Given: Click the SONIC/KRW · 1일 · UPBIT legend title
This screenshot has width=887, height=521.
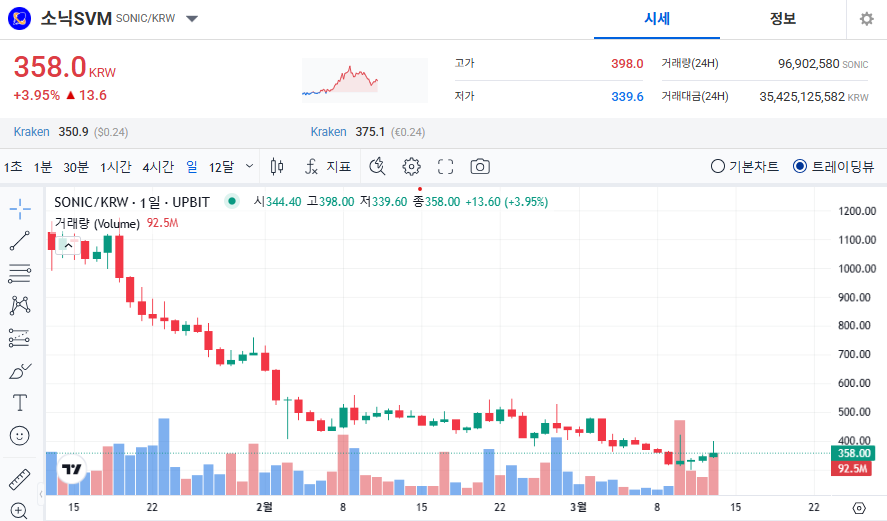Looking at the screenshot, I should click(132, 202).
